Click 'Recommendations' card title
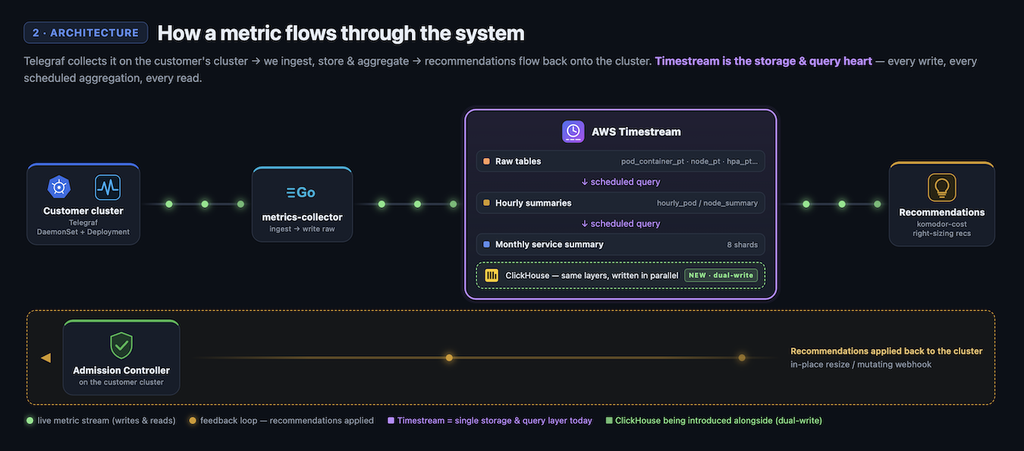 click(x=942, y=212)
